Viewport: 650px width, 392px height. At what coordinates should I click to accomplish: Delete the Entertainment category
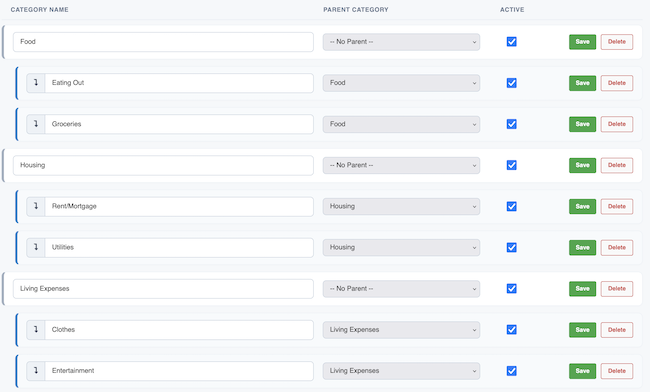pyautogui.click(x=617, y=371)
